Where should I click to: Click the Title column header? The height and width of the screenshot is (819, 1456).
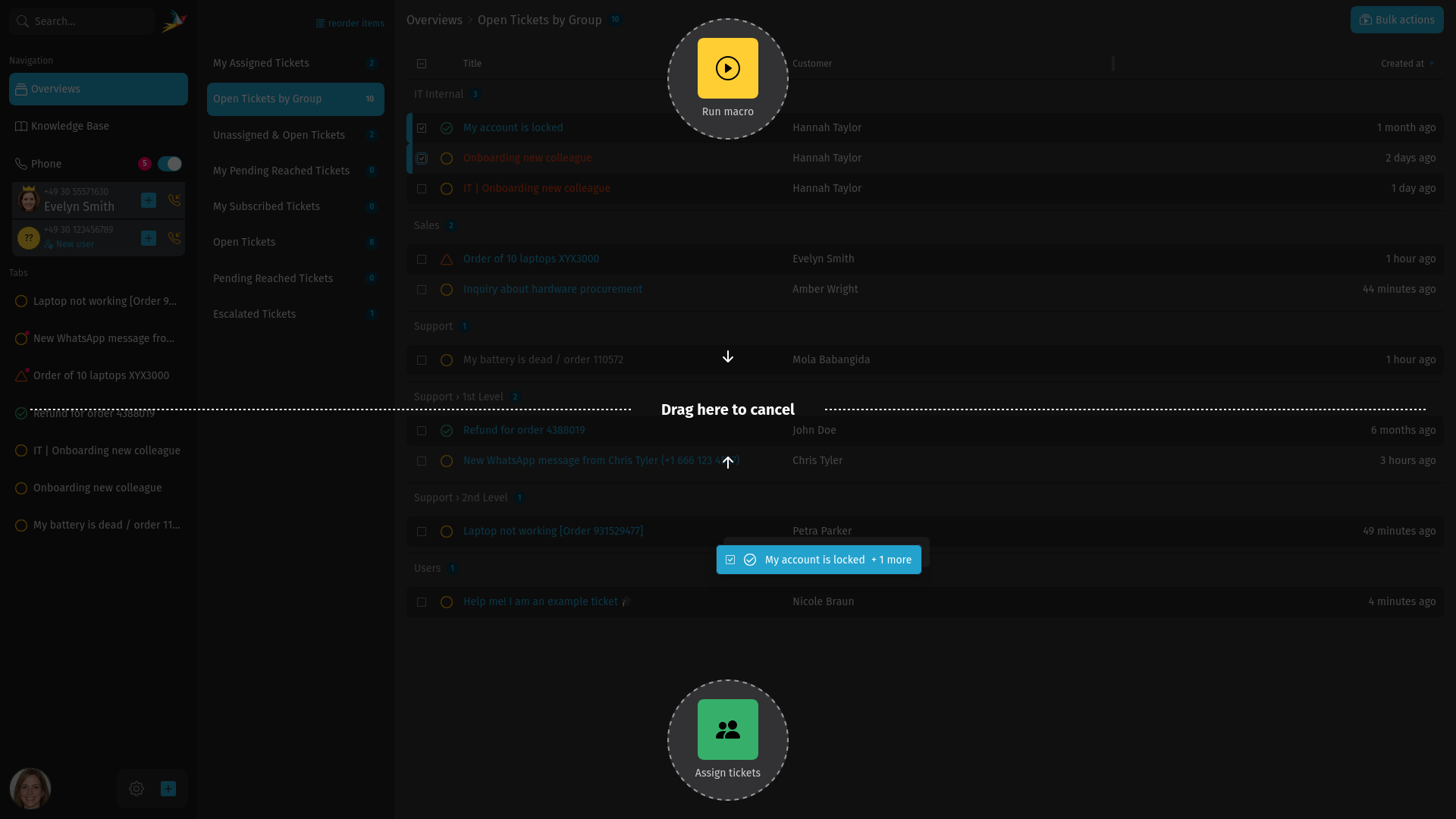pyautogui.click(x=472, y=64)
